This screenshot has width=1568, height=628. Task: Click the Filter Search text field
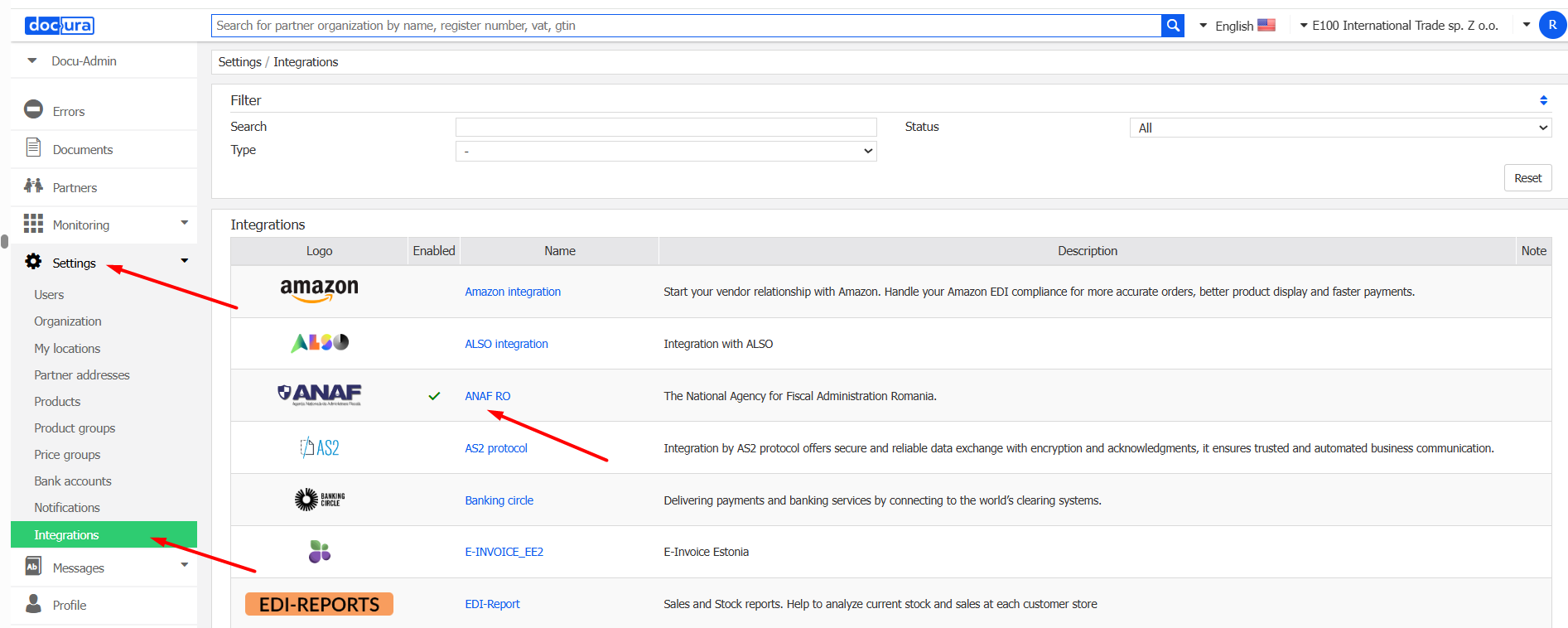pos(666,127)
